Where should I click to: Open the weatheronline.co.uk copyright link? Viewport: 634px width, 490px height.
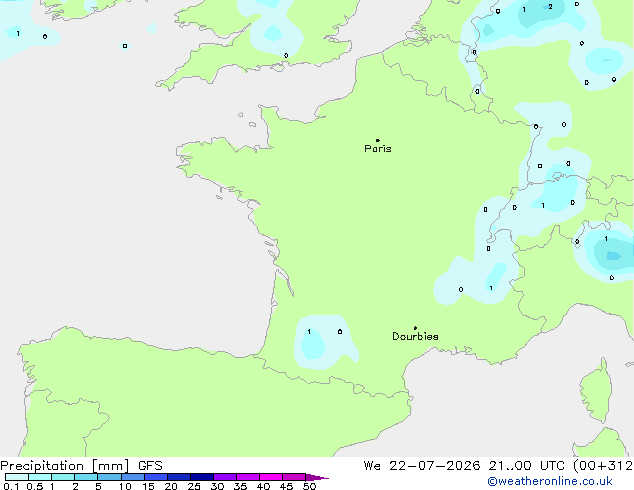pos(550,481)
